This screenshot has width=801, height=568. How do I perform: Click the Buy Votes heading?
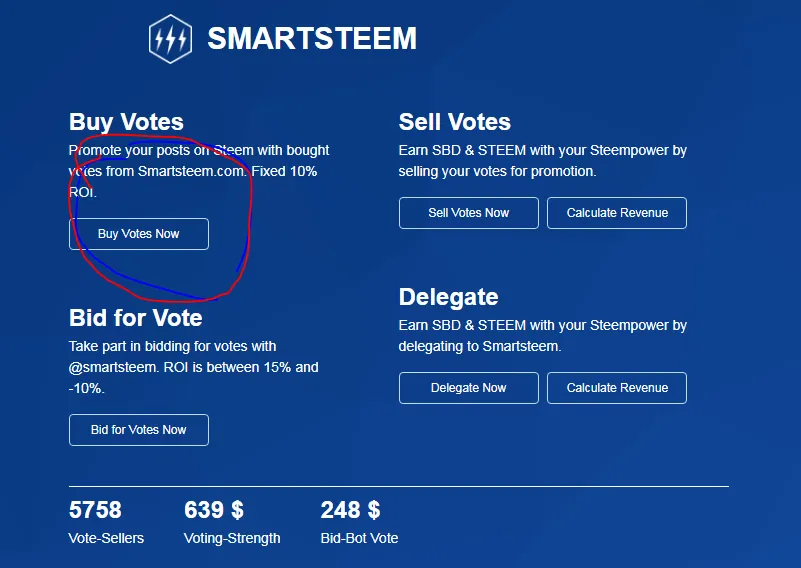(126, 123)
